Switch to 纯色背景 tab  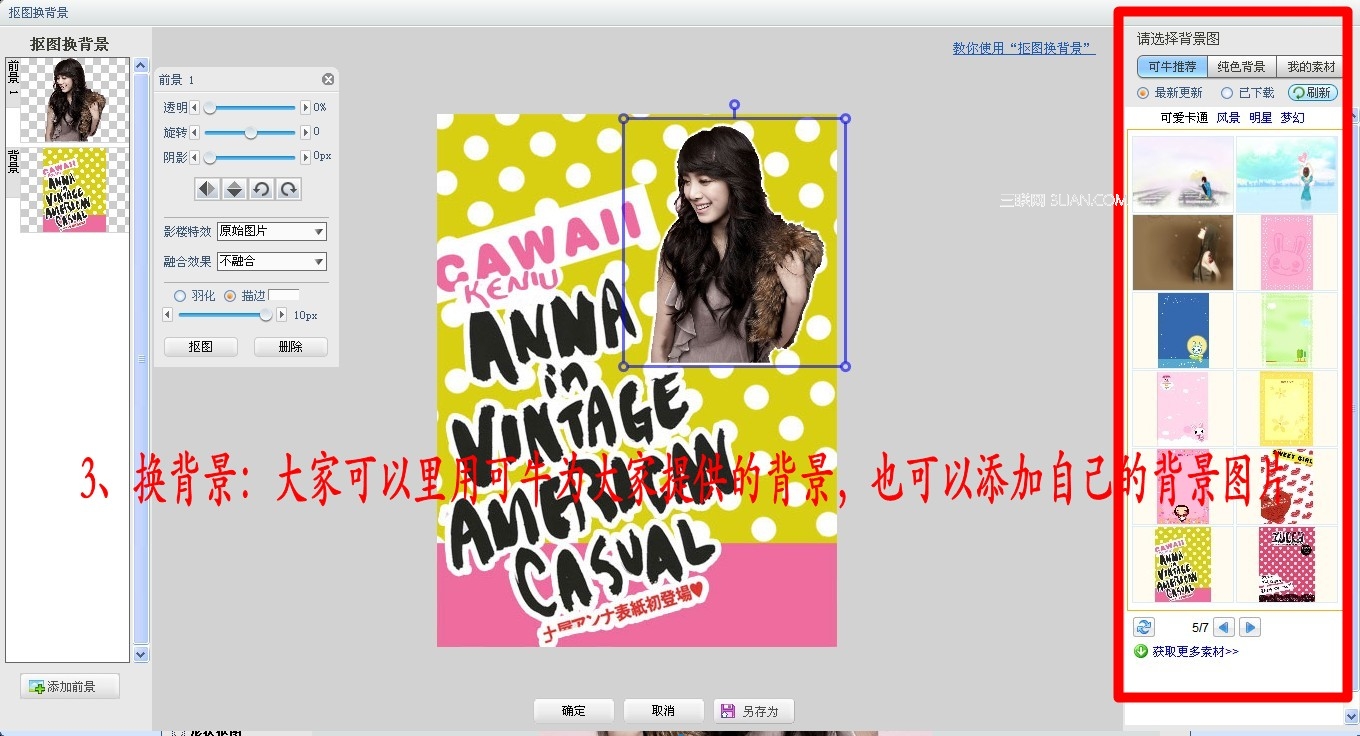point(1242,67)
